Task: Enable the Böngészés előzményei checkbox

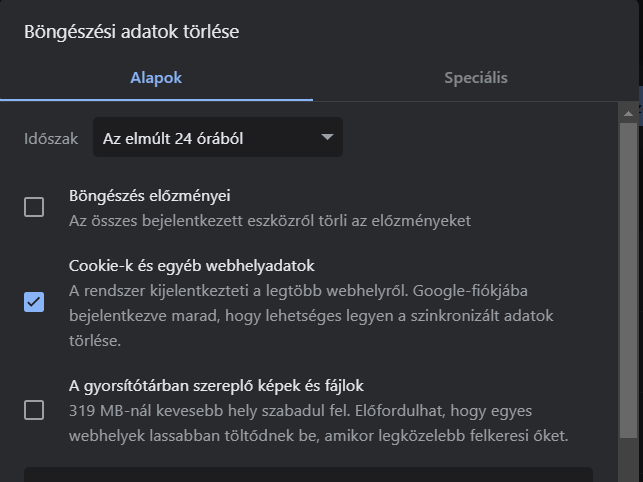Action: point(34,207)
